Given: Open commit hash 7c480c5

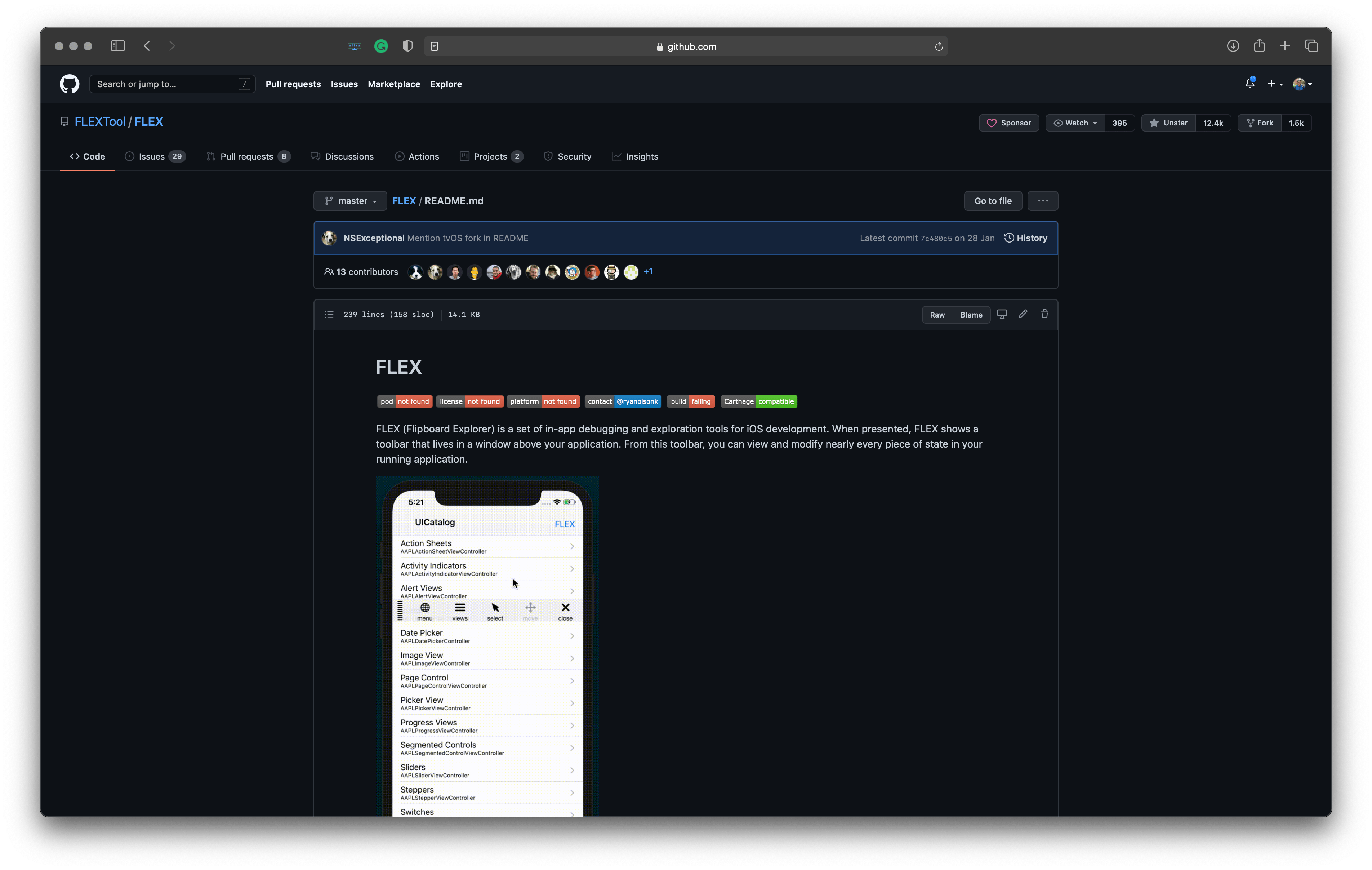Looking at the screenshot, I should pos(936,238).
